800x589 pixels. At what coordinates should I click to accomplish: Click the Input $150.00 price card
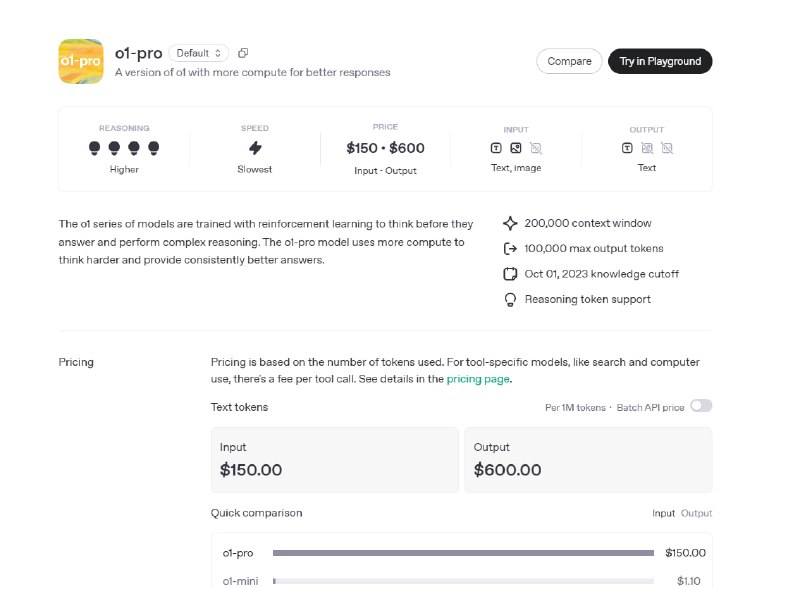coord(335,460)
